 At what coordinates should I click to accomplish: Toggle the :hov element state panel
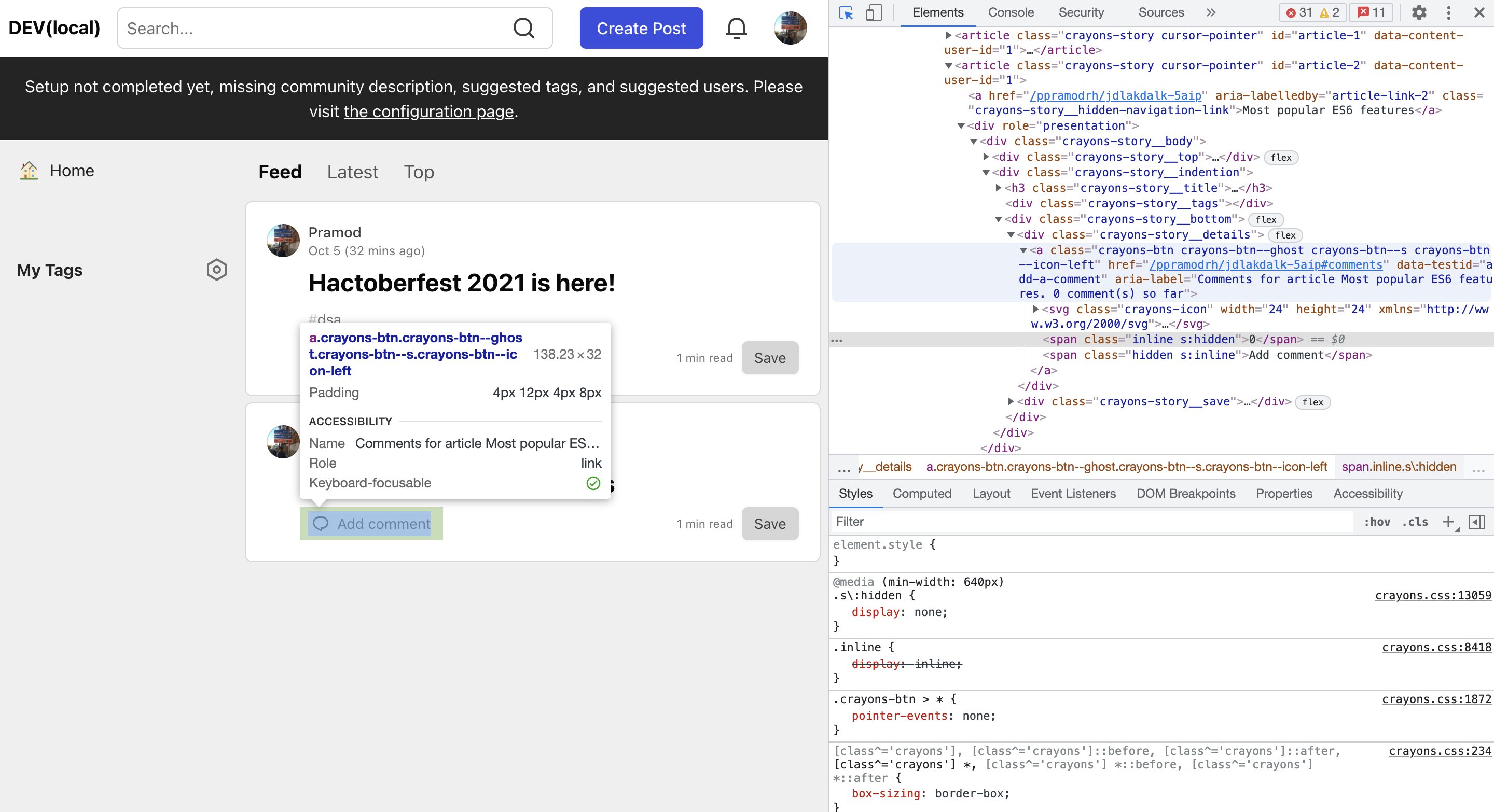click(x=1376, y=522)
